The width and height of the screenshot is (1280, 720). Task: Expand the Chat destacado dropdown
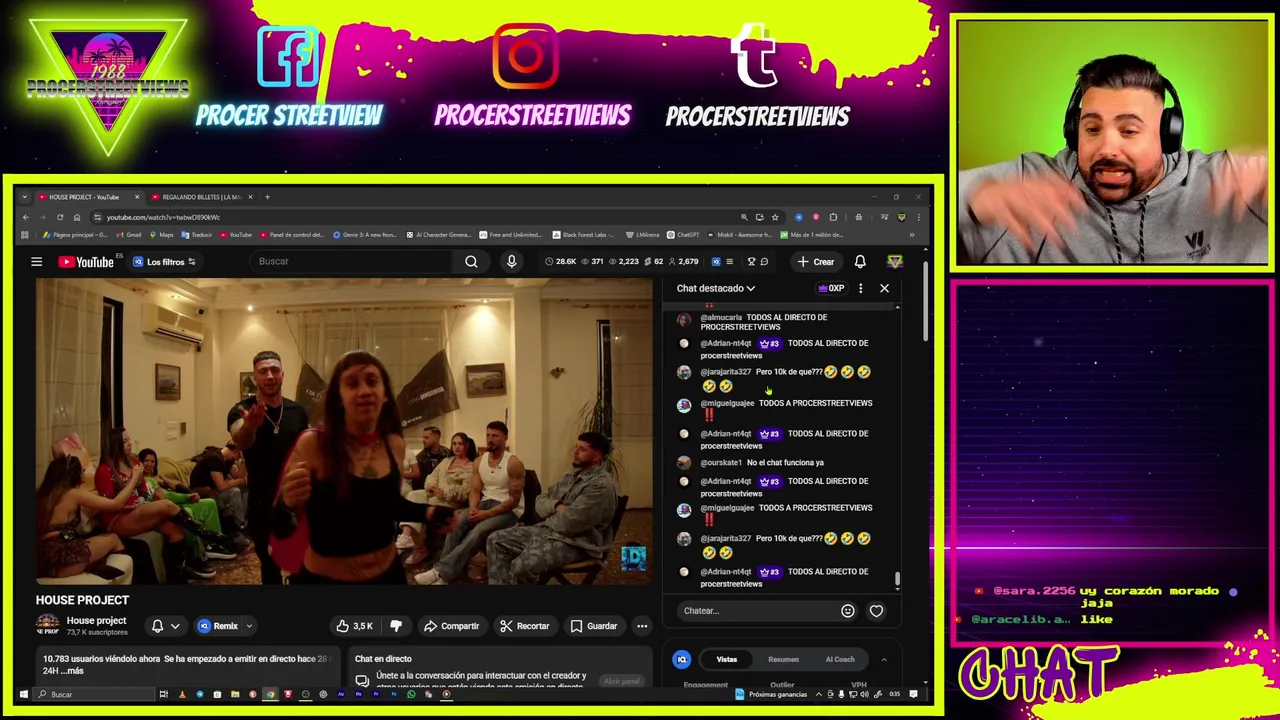point(715,288)
